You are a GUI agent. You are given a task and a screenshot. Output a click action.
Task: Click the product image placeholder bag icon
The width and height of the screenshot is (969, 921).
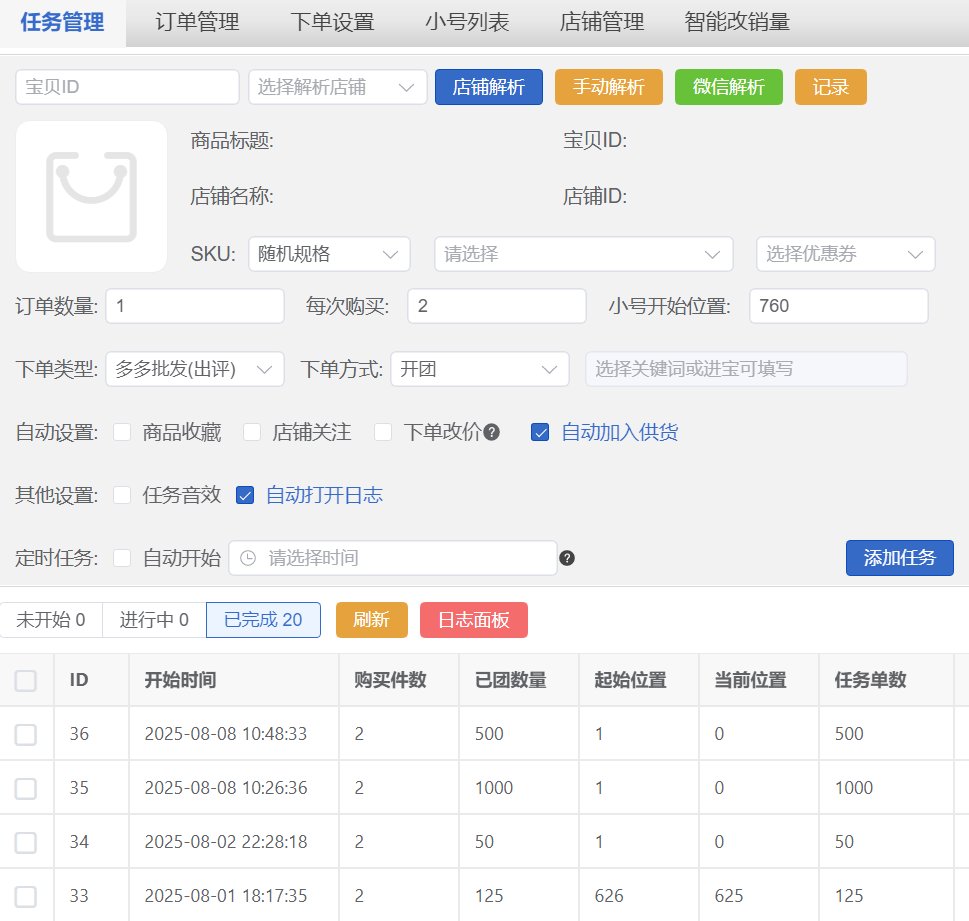pos(91,197)
